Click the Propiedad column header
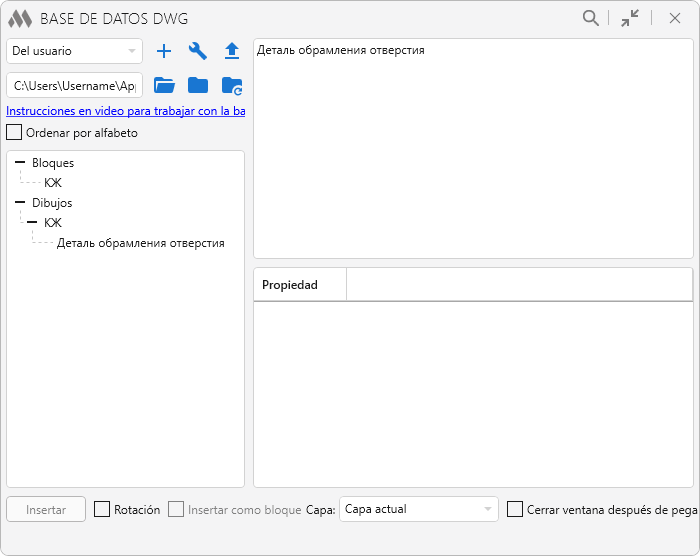Image resolution: width=700 pixels, height=556 pixels. (300, 284)
